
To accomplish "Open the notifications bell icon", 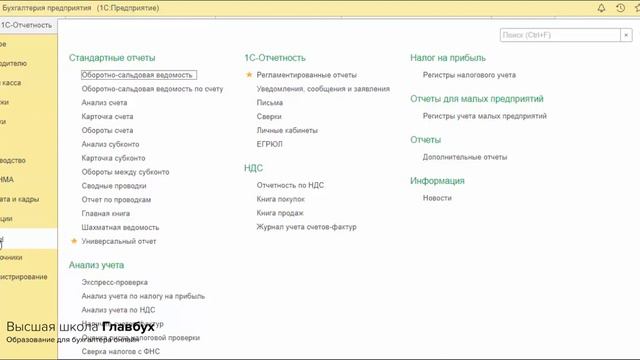I will coord(601,8).
